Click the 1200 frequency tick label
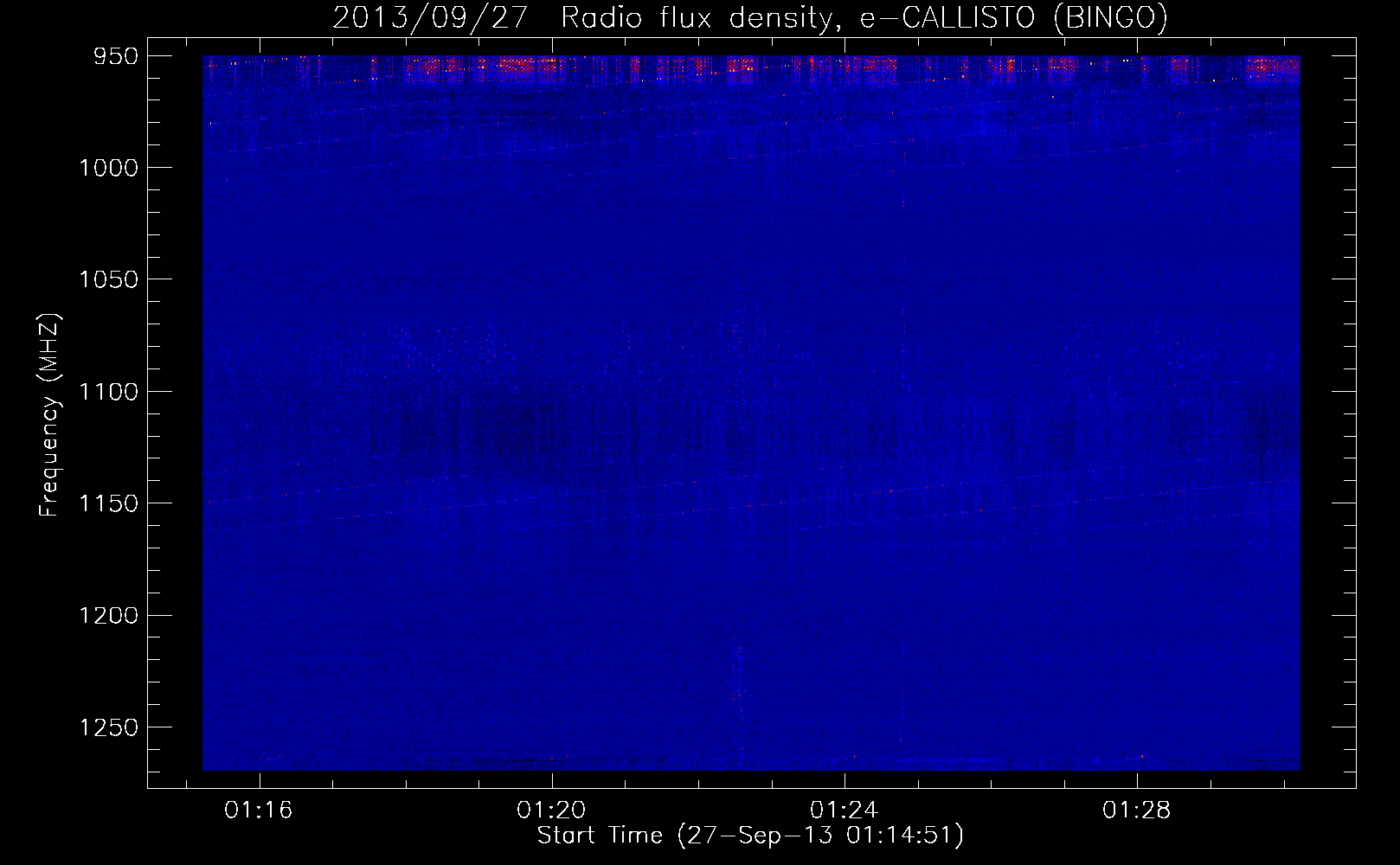1400x865 pixels. click(x=108, y=615)
